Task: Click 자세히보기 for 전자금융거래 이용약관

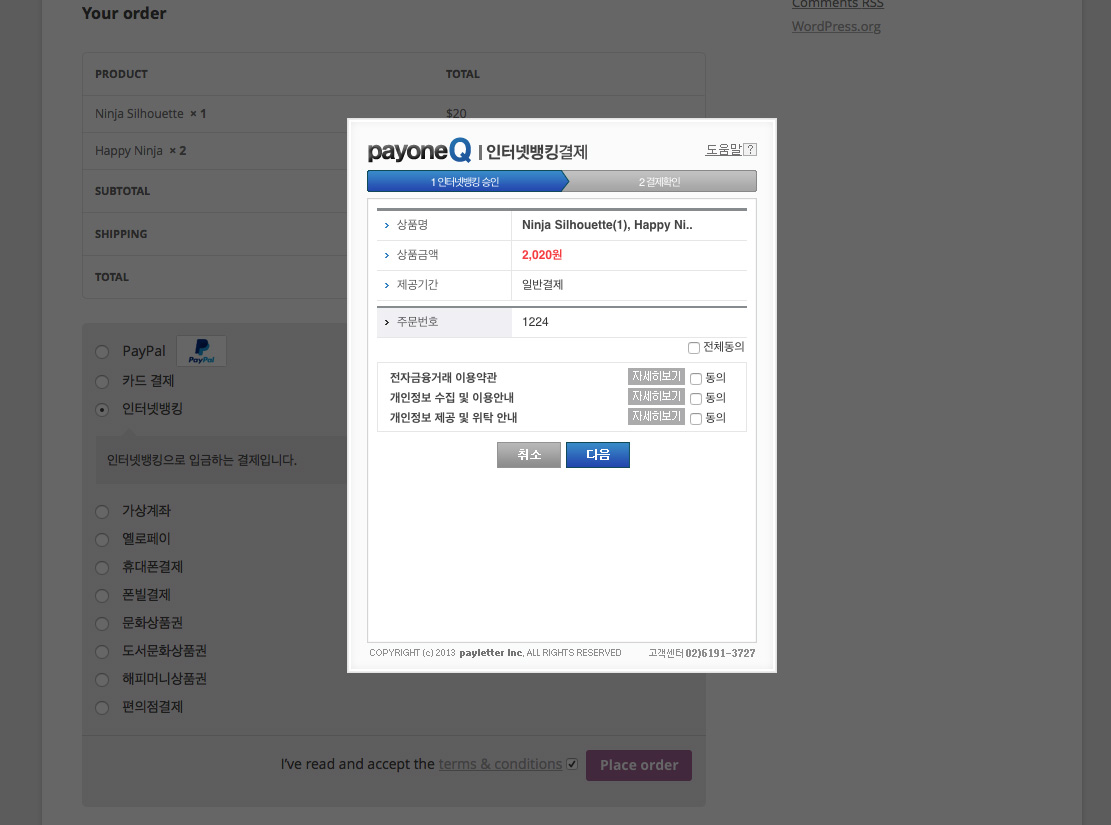Action: point(656,376)
